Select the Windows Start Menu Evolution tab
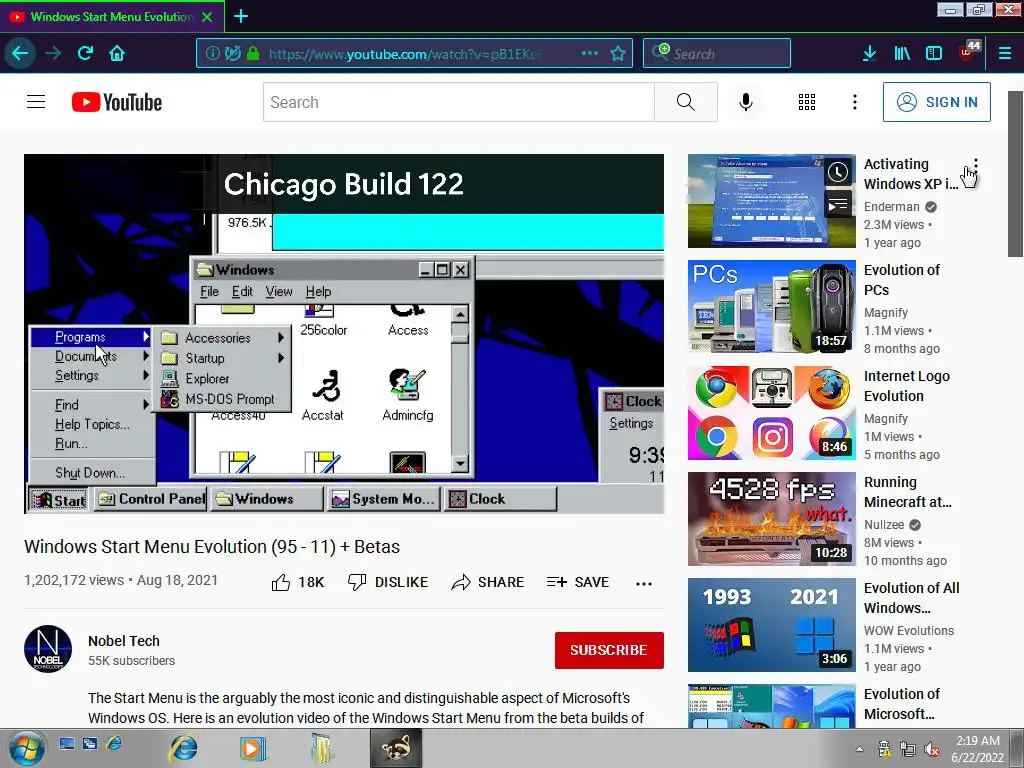This screenshot has height=768, width=1024. pyautogui.click(x=112, y=16)
